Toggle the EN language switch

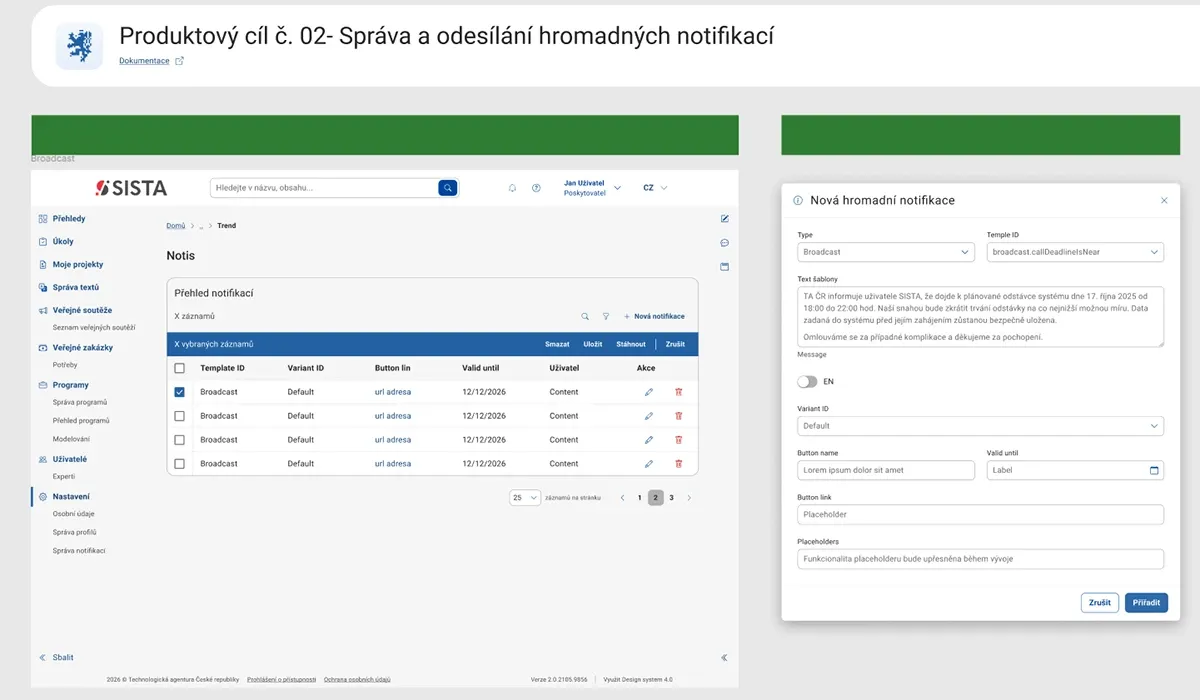coord(807,381)
